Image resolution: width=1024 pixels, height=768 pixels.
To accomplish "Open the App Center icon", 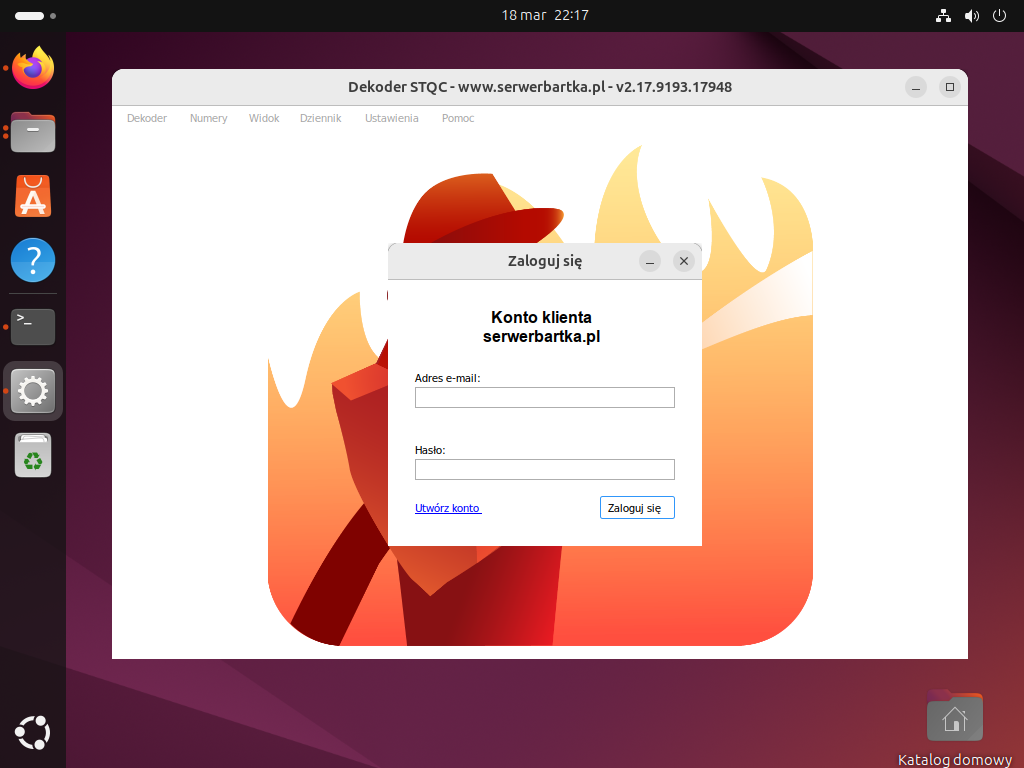I will click(x=33, y=196).
